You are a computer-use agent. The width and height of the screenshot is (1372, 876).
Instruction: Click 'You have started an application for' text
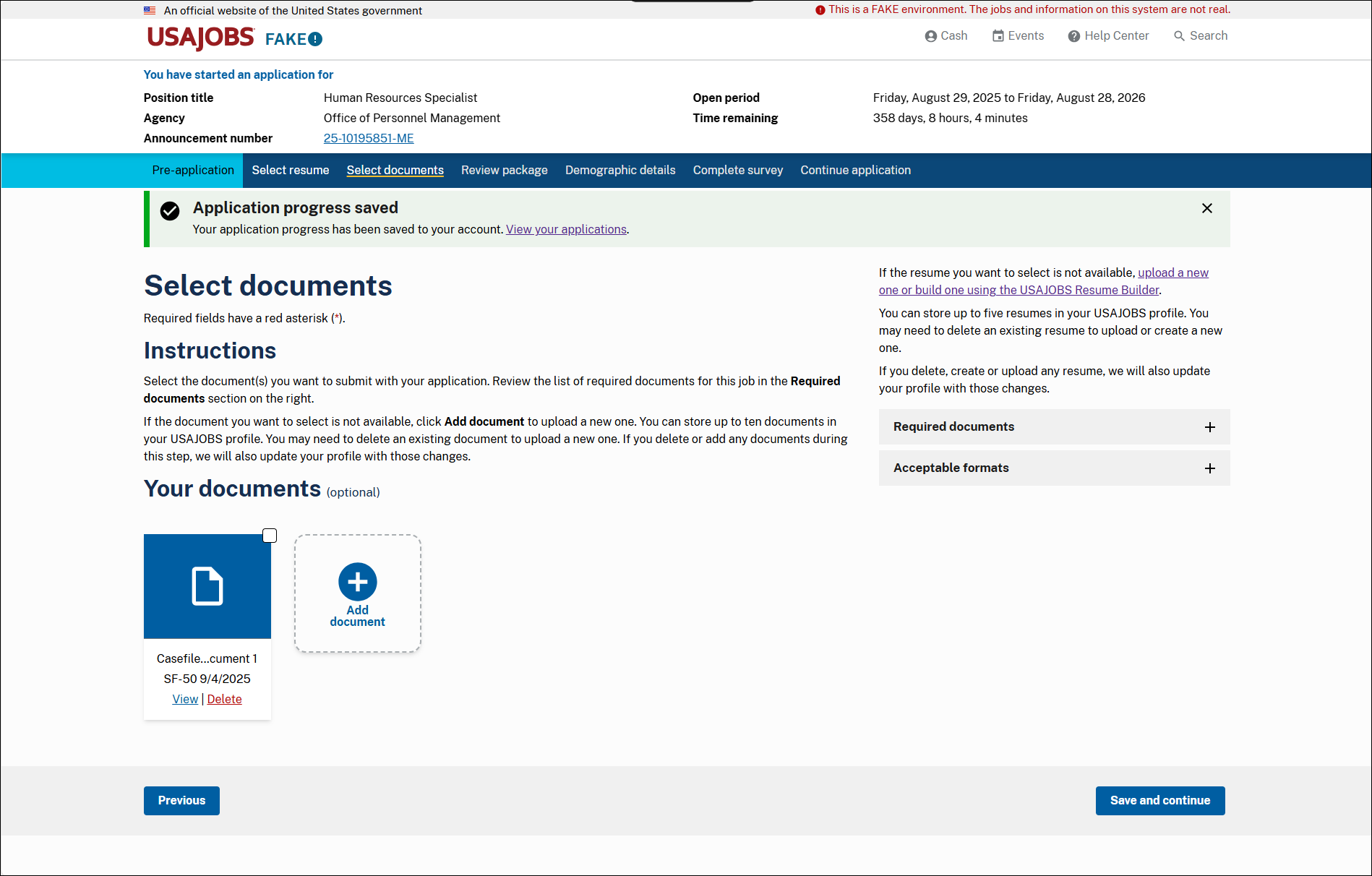tap(239, 75)
